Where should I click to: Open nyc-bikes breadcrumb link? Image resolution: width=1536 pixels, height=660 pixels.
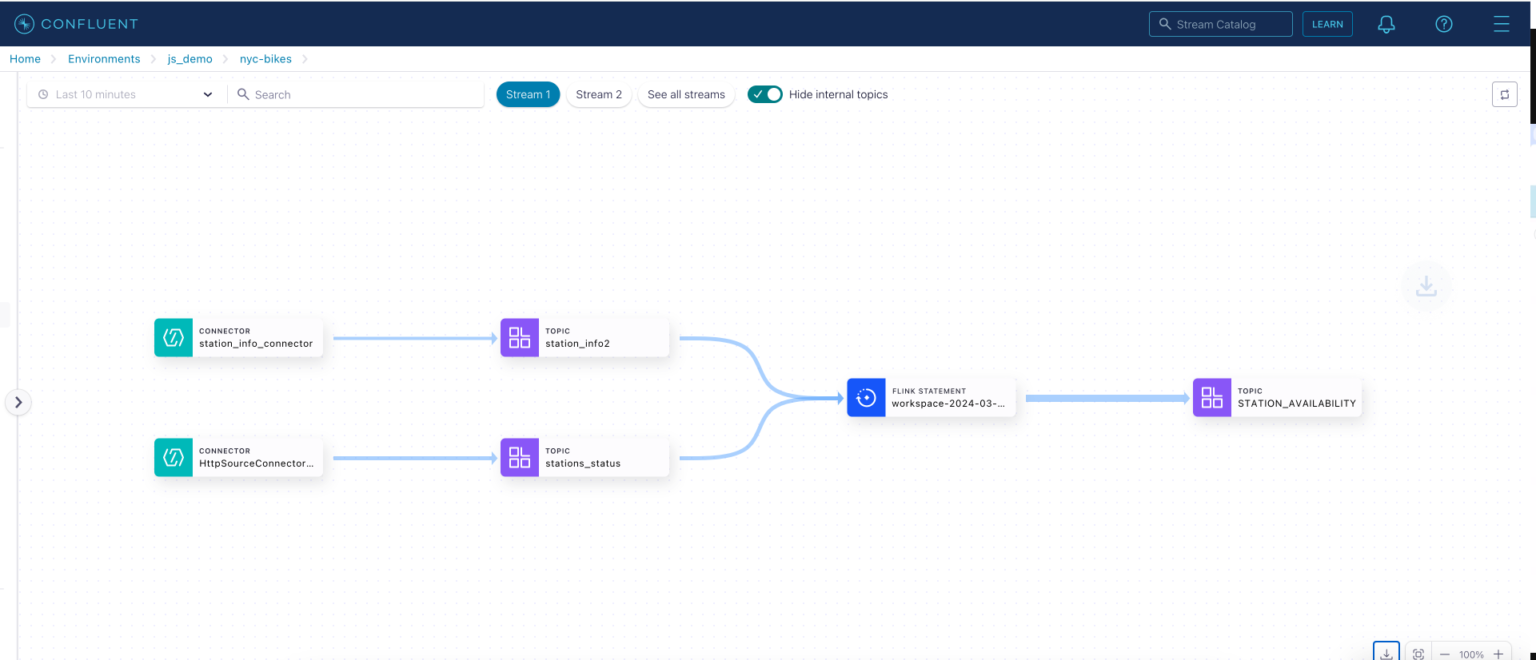coord(266,59)
